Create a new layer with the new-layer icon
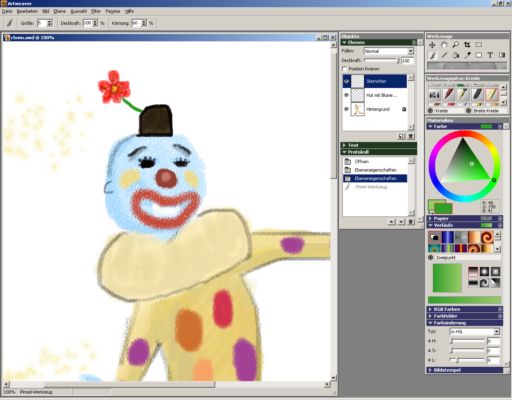The height and width of the screenshot is (400, 512). (401, 136)
